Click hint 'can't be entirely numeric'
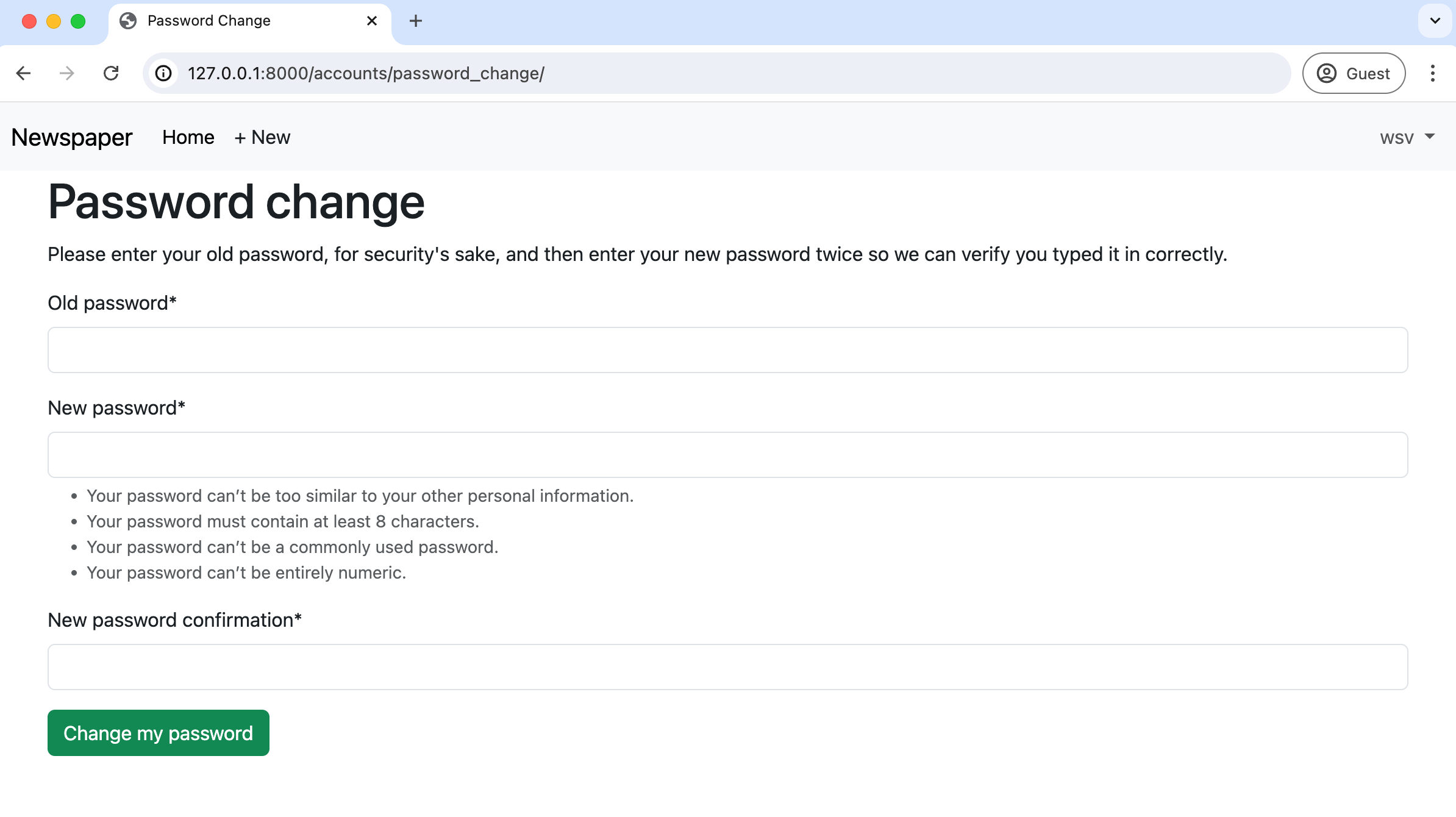This screenshot has height=817, width=1456. coord(246,573)
